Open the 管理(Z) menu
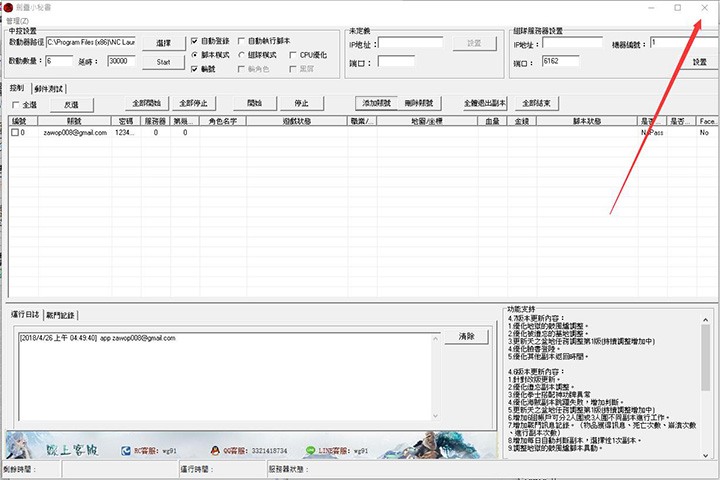 tap(19, 20)
